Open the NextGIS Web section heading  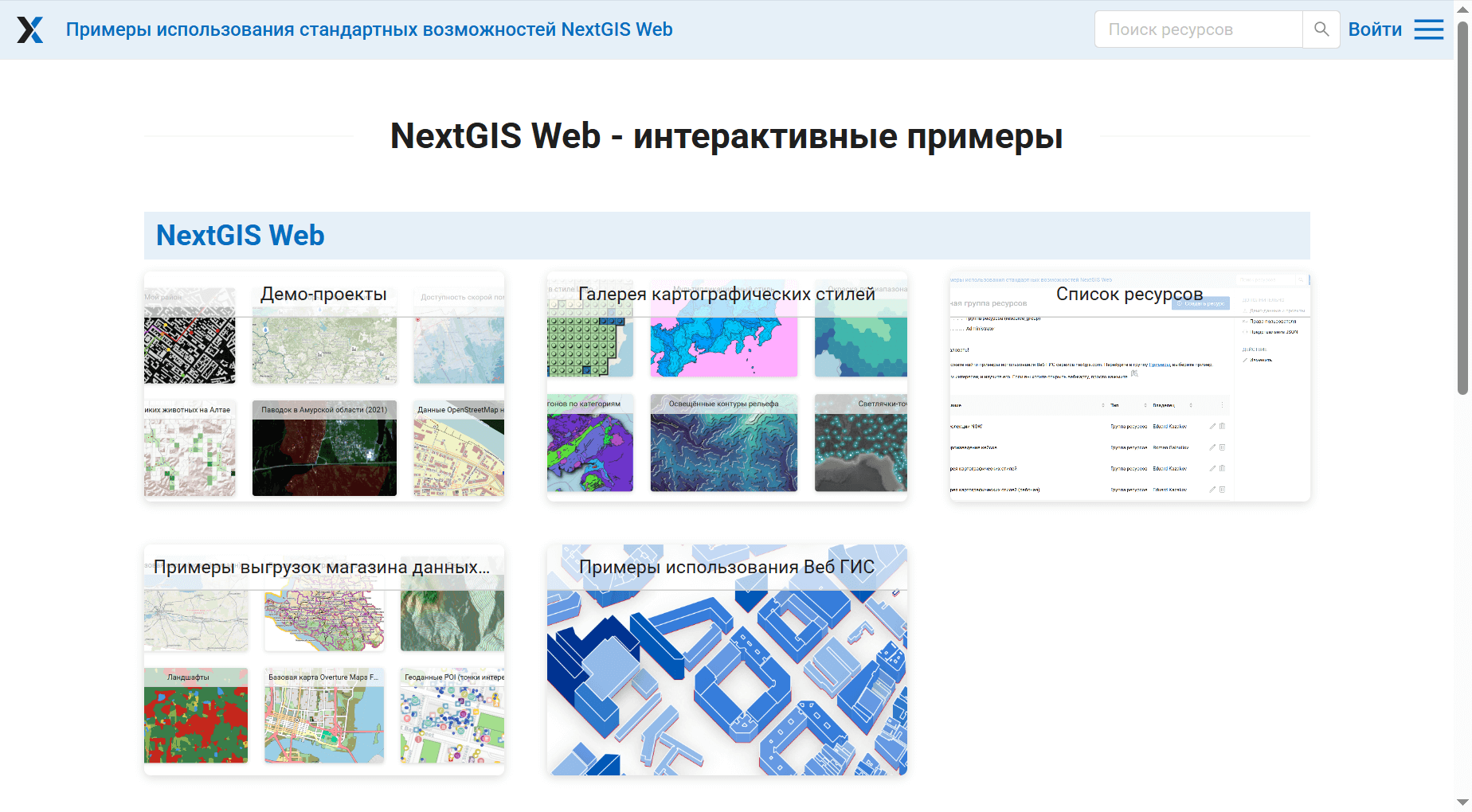[240, 236]
